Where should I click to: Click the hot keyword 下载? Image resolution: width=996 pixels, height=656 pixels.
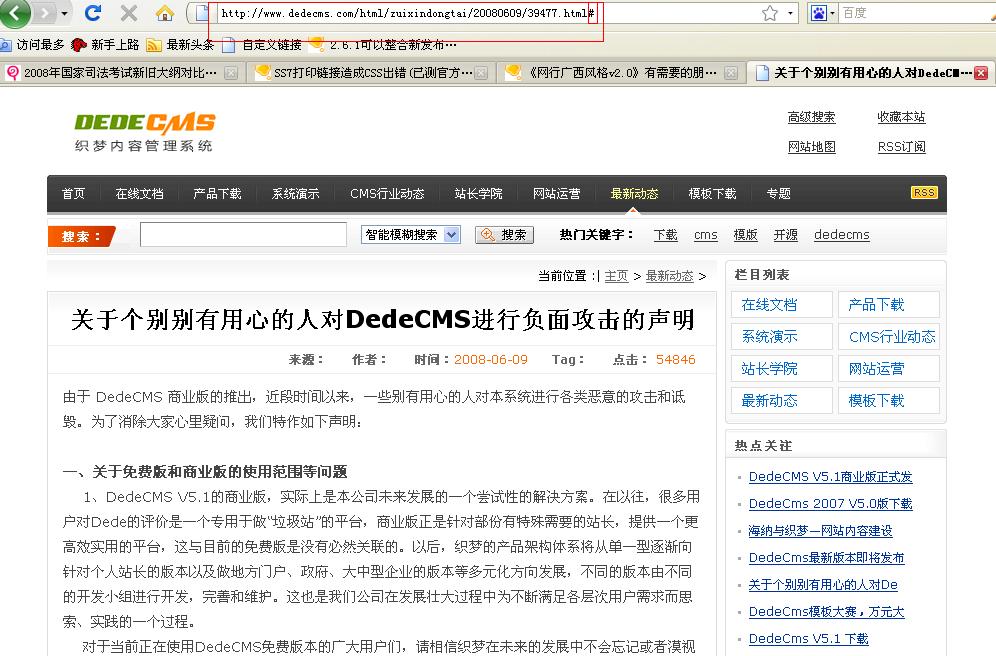(x=666, y=235)
